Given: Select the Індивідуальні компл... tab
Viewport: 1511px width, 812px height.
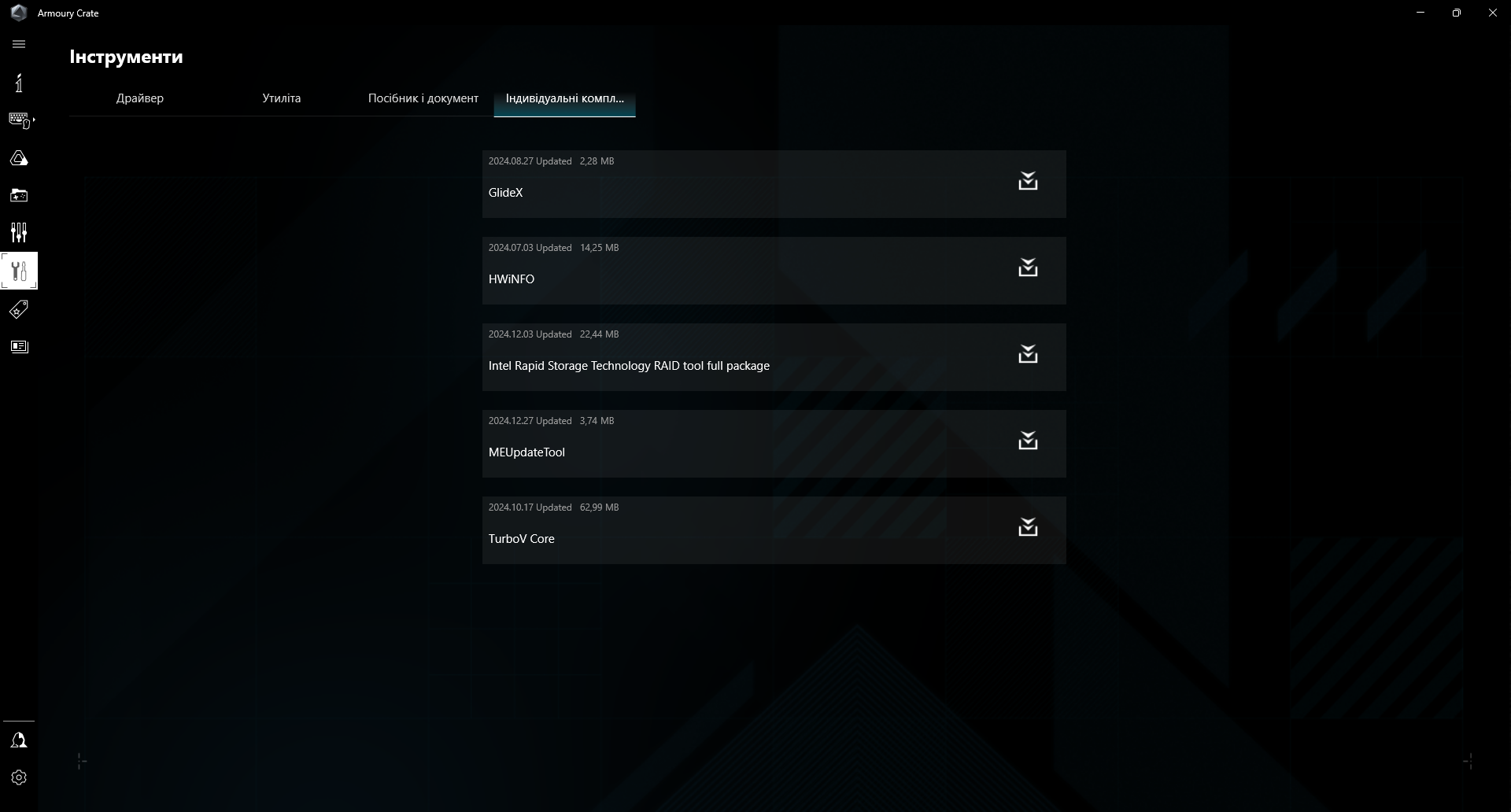Looking at the screenshot, I should point(565,98).
